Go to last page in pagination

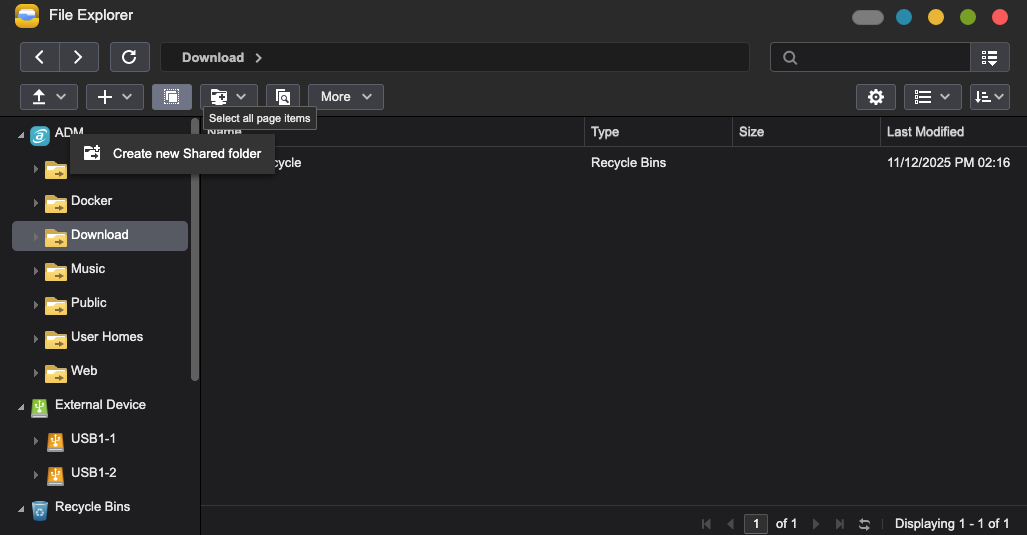coord(840,524)
